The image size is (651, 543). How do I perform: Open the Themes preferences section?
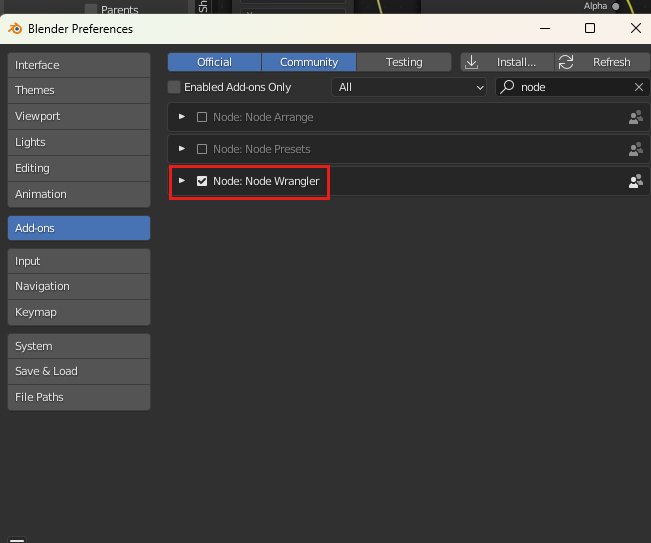click(79, 90)
